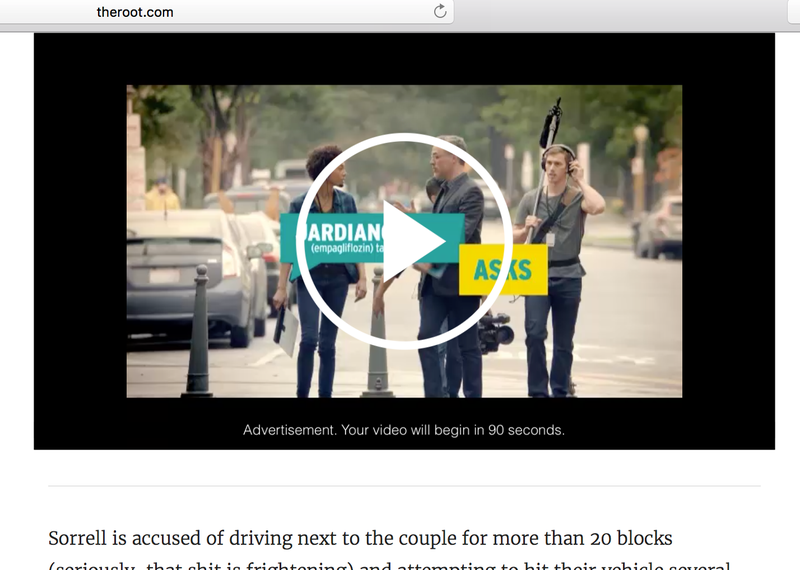The height and width of the screenshot is (570, 800).
Task: Click the 'Advertisement. Your video will begin in 90 seconds.' text
Action: coord(404,430)
